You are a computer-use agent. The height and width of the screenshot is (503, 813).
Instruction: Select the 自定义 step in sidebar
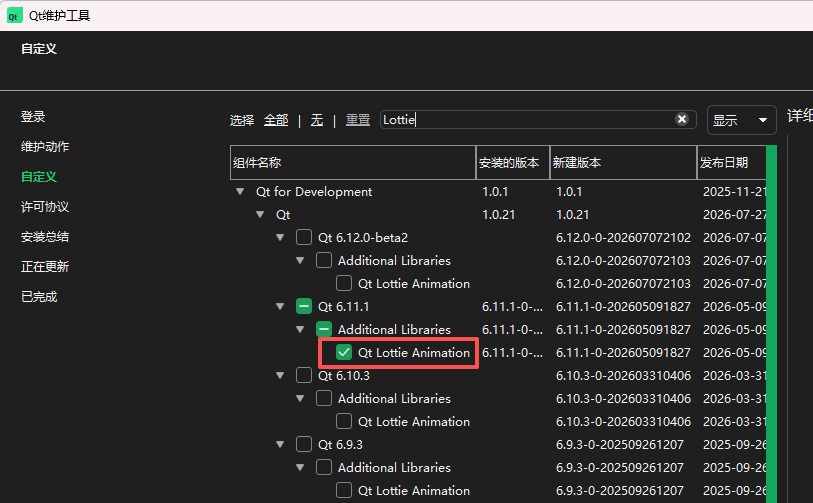coord(39,177)
